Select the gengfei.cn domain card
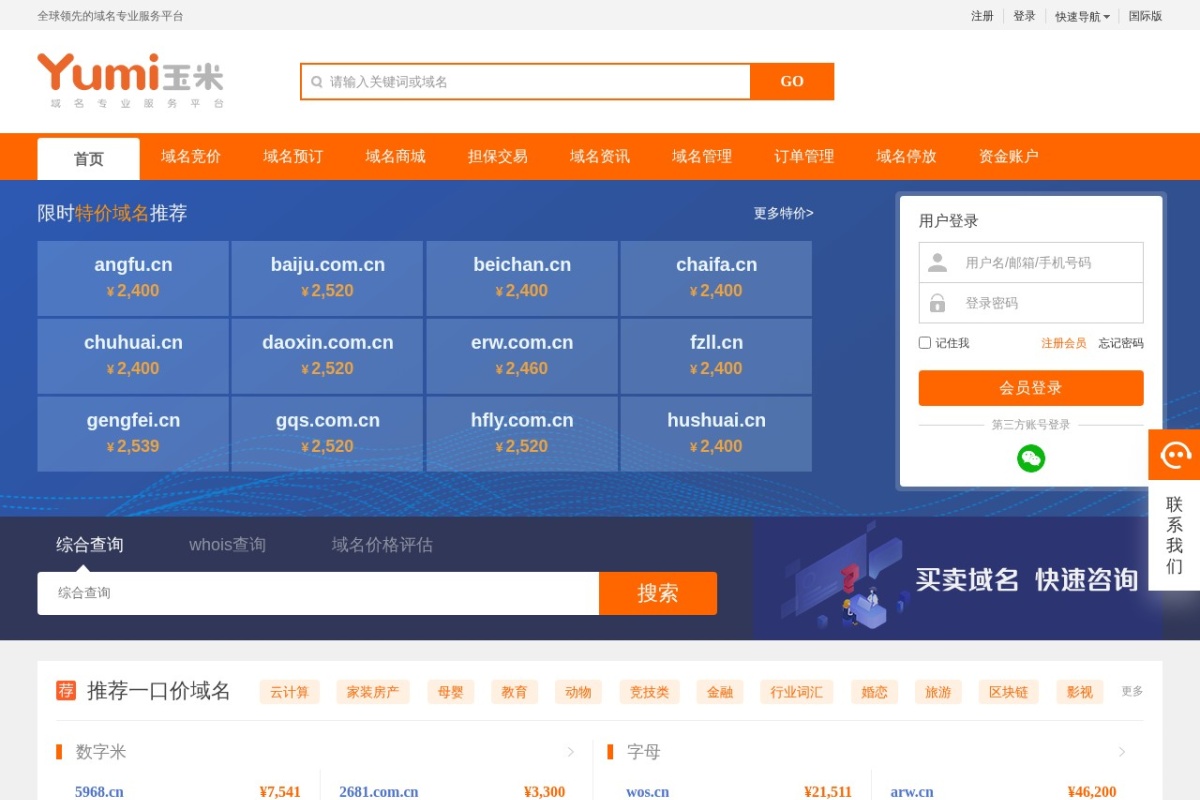The height and width of the screenshot is (800, 1200). pos(133,434)
